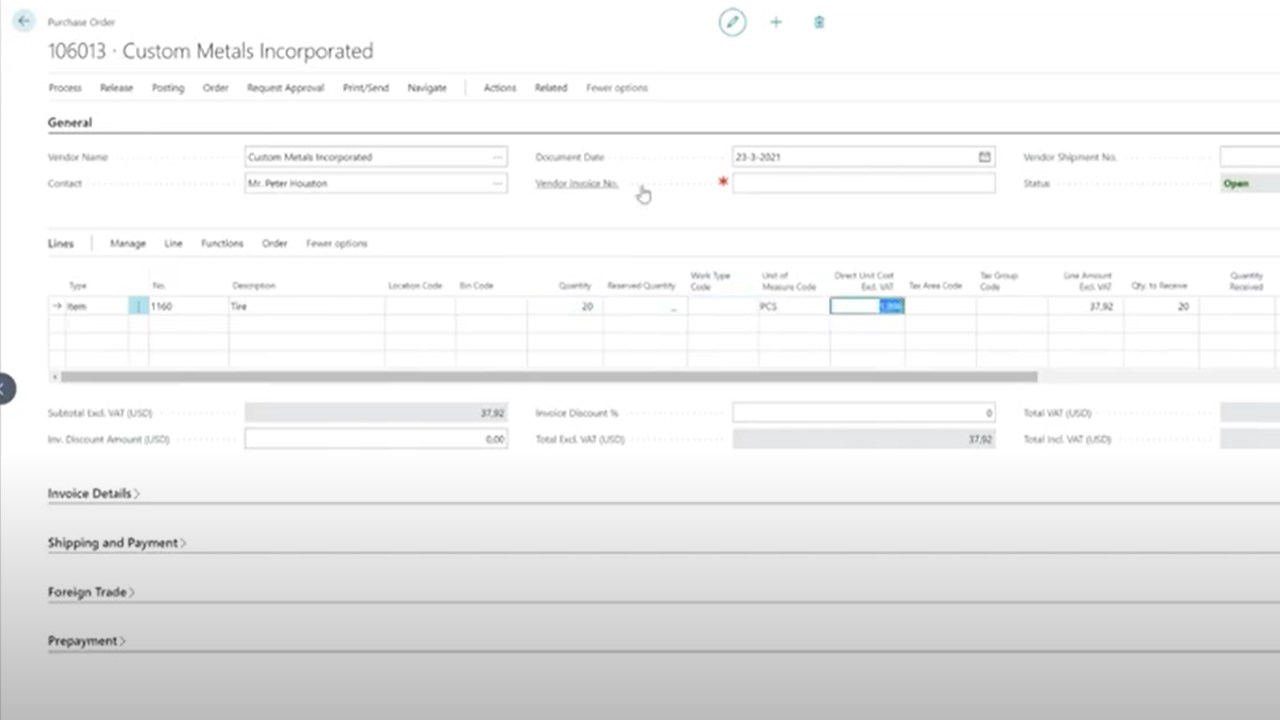Click the Location Code column header

tap(415, 286)
